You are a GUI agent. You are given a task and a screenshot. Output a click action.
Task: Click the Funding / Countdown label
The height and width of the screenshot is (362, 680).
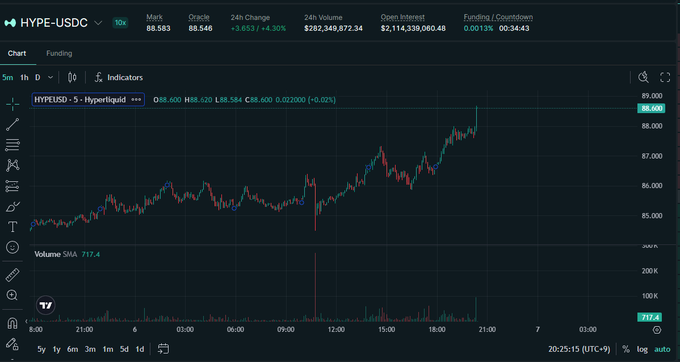tap(498, 17)
